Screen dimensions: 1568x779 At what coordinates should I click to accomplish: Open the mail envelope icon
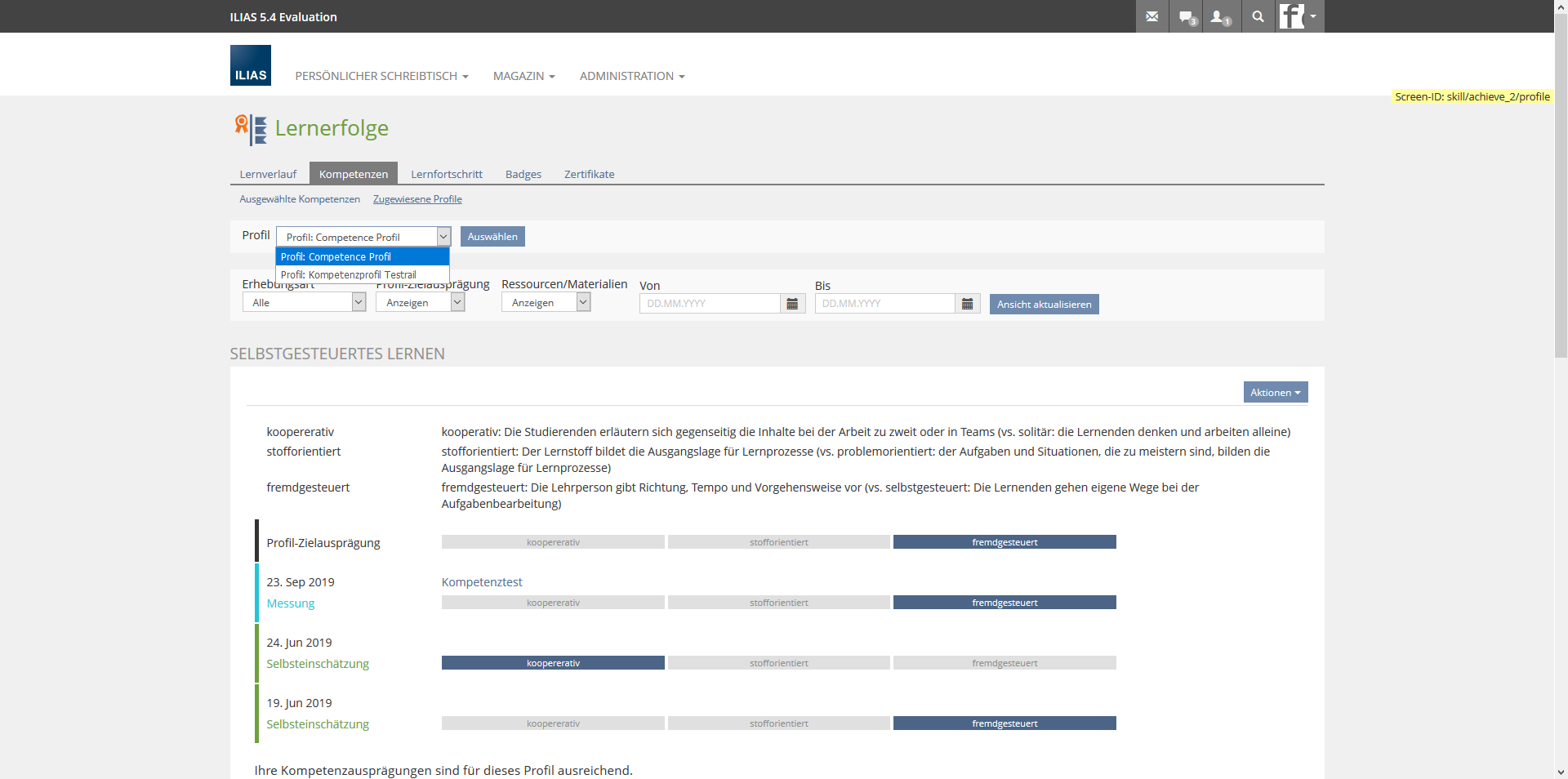[x=1151, y=16]
